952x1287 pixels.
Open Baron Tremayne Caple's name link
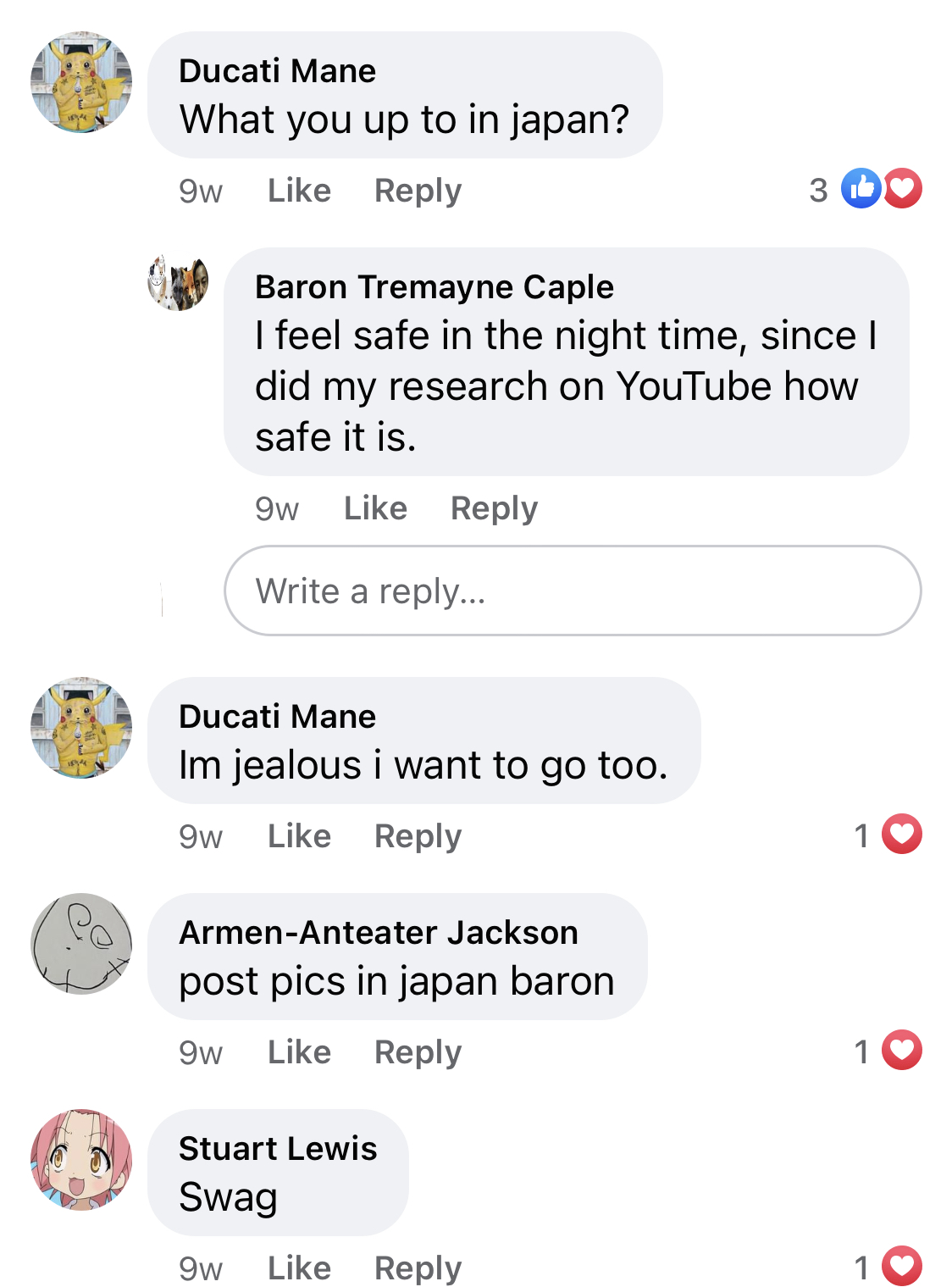[x=434, y=287]
